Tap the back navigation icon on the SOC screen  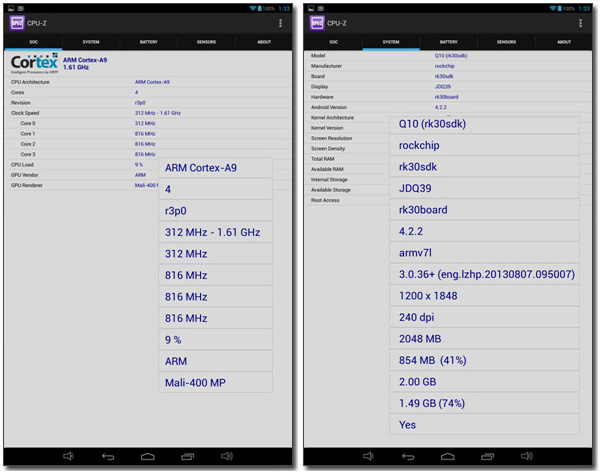click(108, 456)
